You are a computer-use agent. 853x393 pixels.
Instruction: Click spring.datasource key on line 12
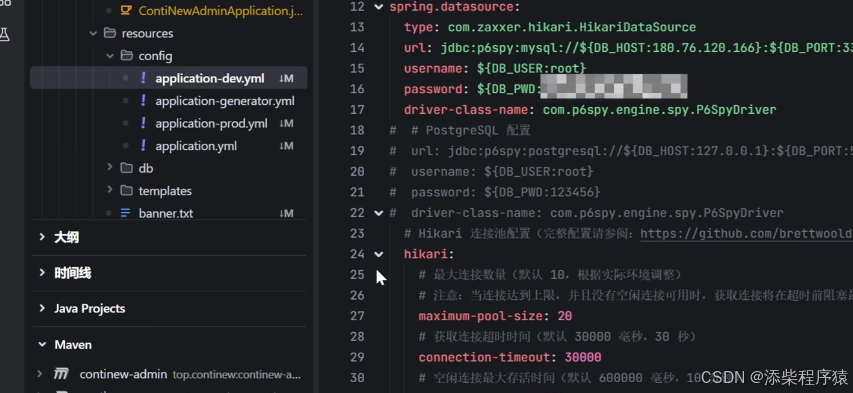452,7
